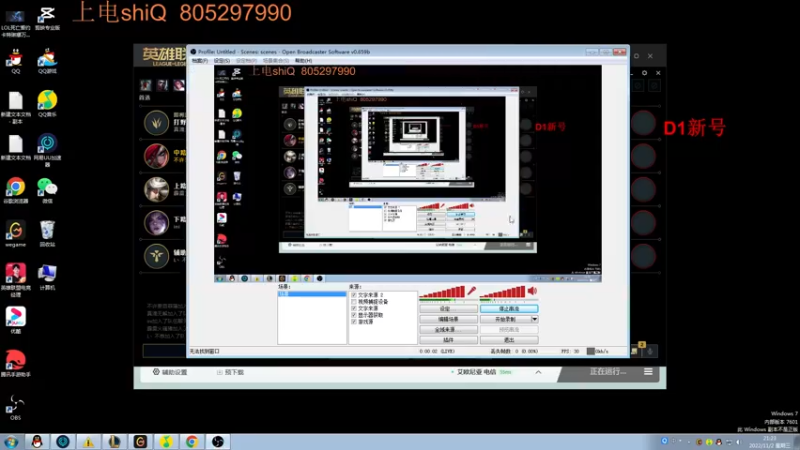Viewport: 800px width, 450px height.
Task: Toggle the 文字来源 2 source checkbox
Action: tap(354, 295)
